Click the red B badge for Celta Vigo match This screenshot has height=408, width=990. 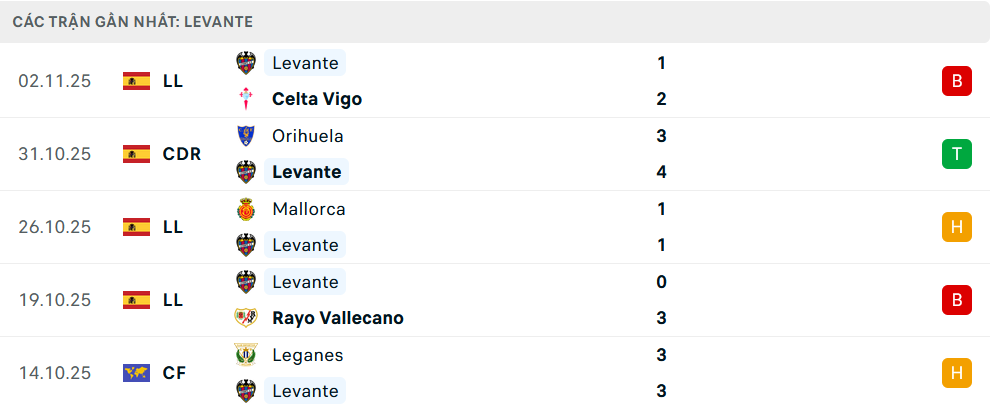[956, 81]
